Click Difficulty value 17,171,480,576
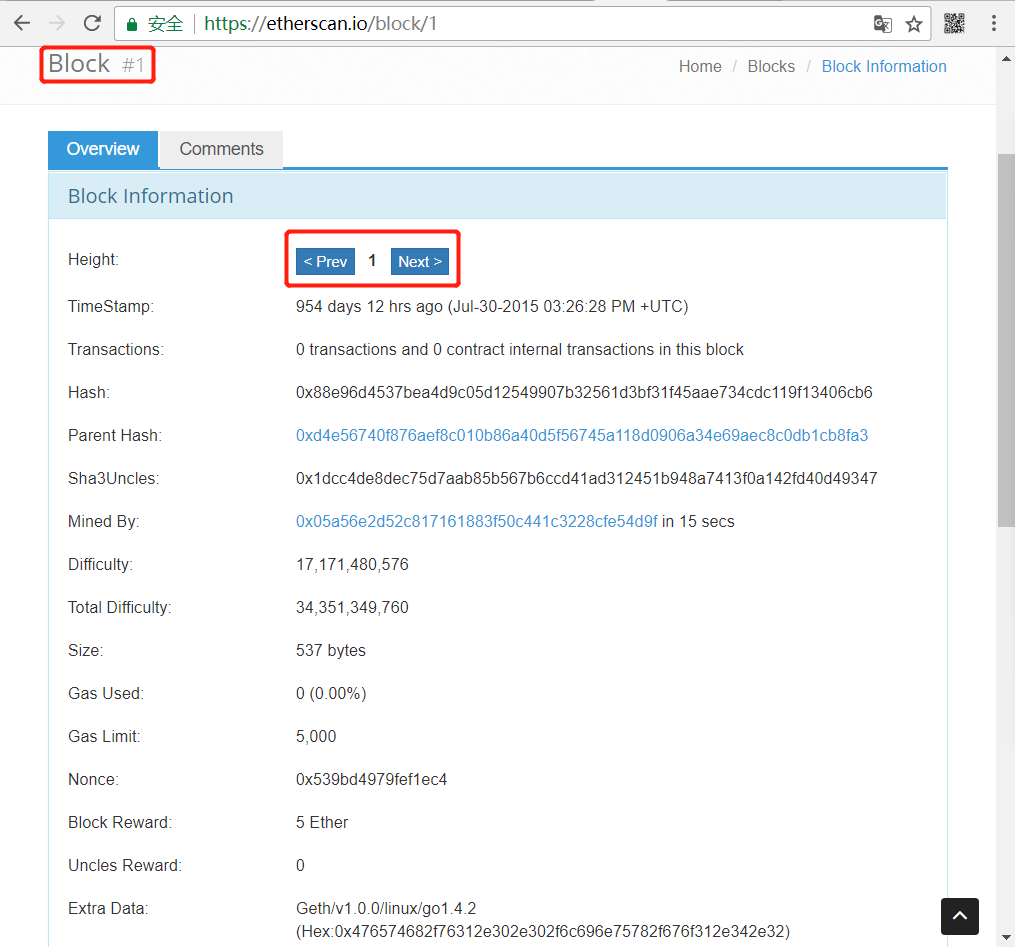The width and height of the screenshot is (1015, 947). (x=352, y=565)
